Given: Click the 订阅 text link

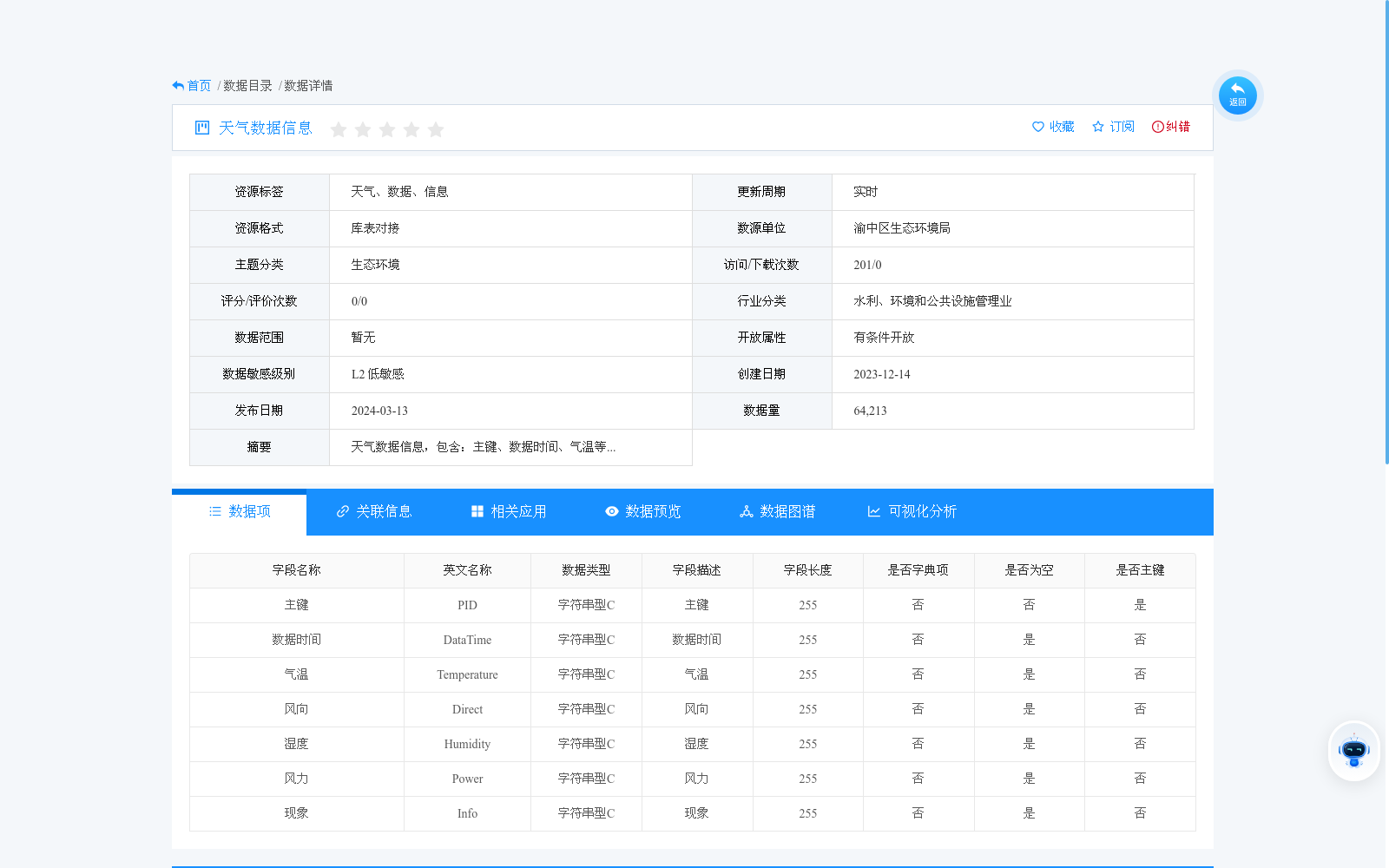Looking at the screenshot, I should coord(1122,127).
